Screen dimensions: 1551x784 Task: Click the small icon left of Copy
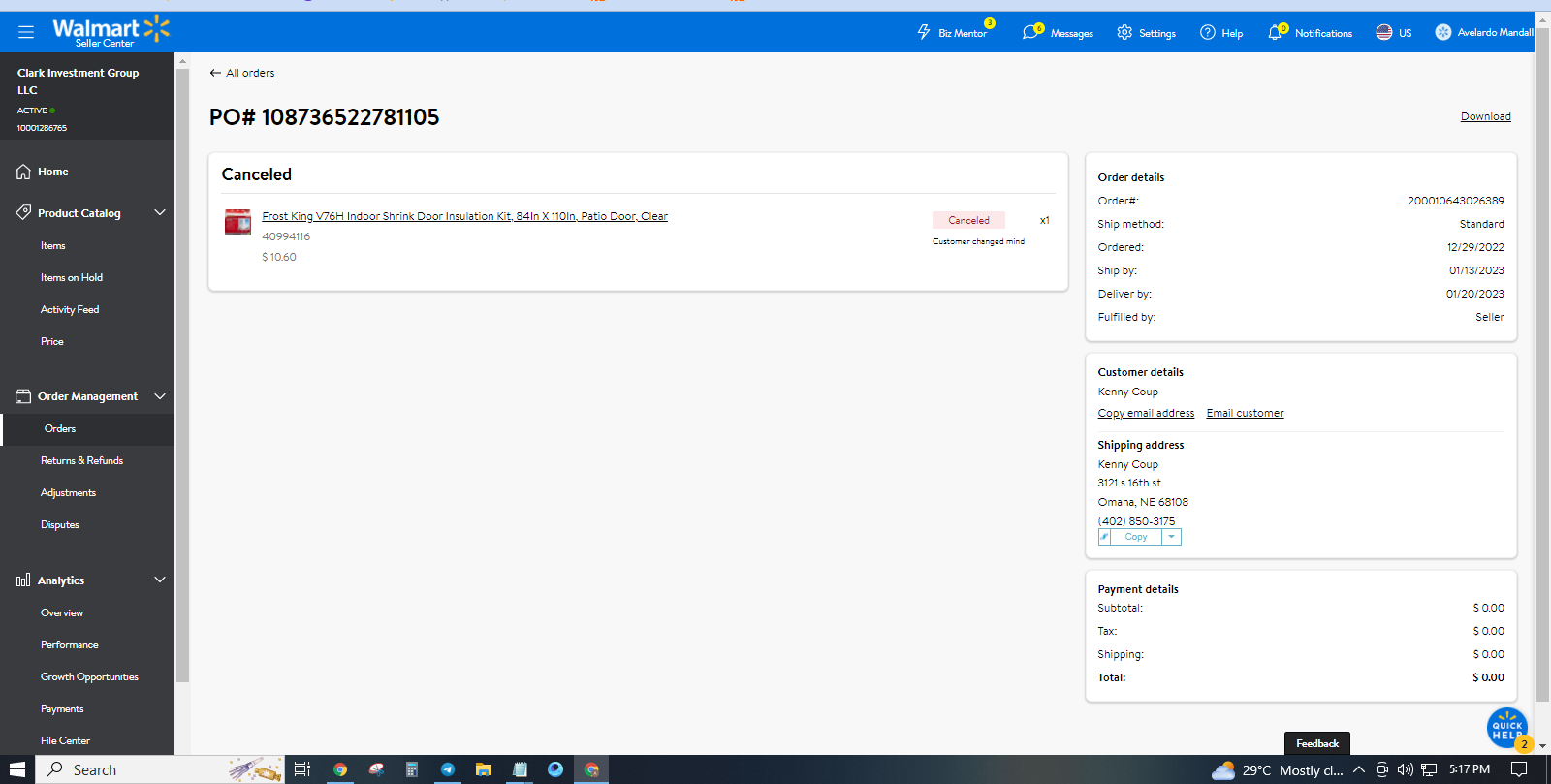(1104, 537)
